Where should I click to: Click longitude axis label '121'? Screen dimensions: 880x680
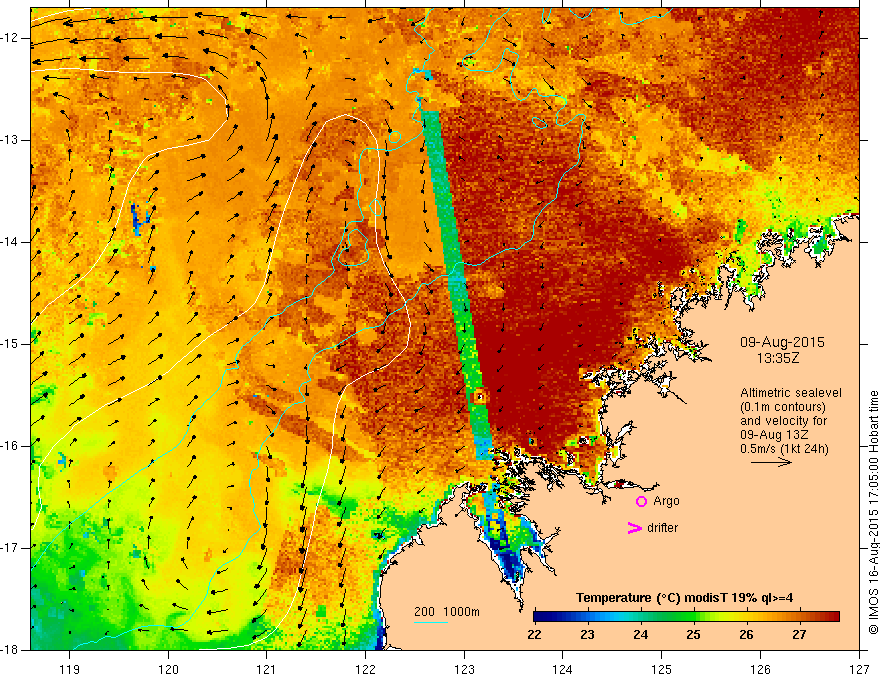pos(267,669)
